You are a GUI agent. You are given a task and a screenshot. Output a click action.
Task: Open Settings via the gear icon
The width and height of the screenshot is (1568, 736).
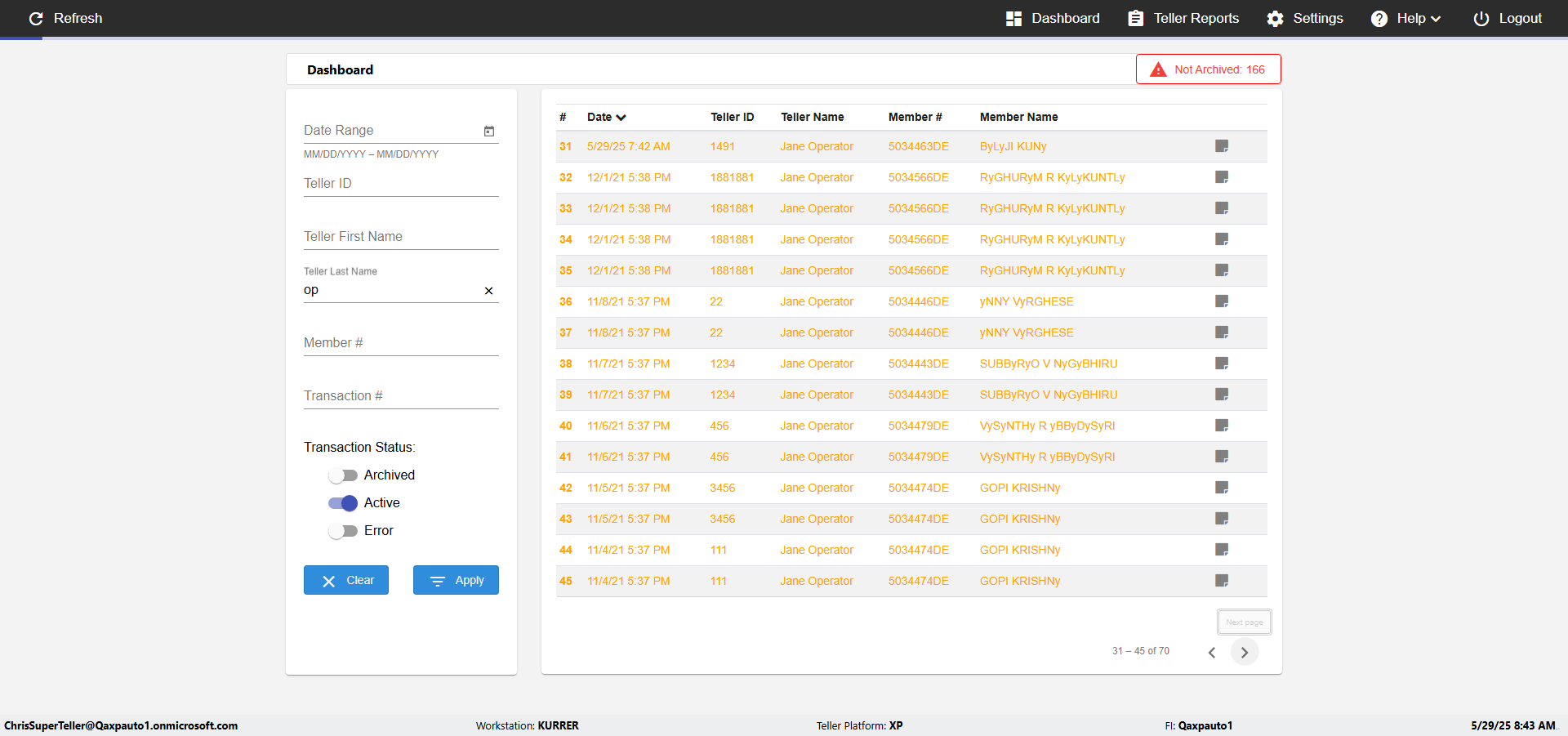1275,18
